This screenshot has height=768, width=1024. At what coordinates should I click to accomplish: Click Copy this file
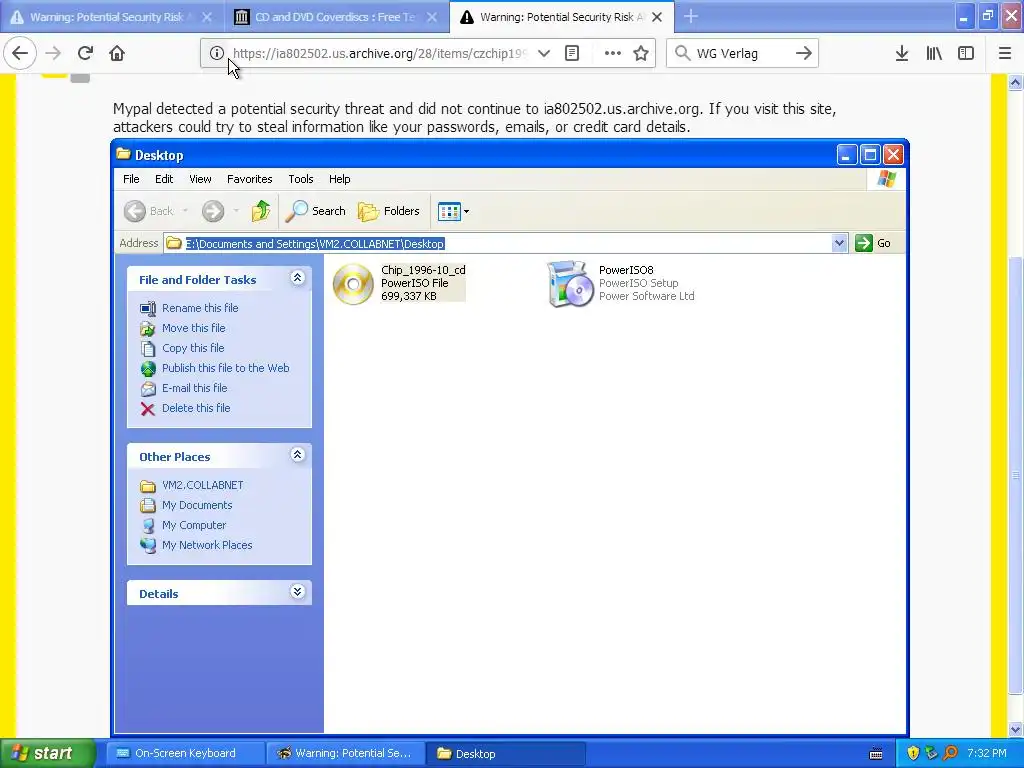tap(193, 348)
